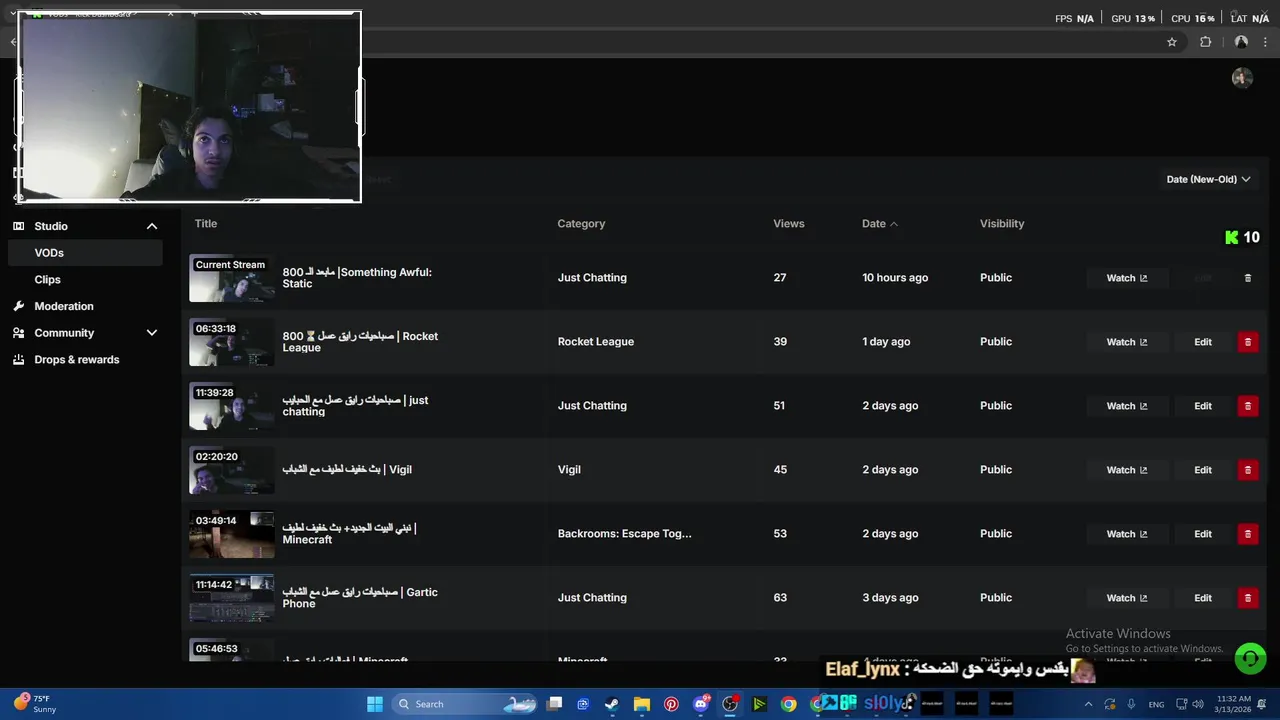Watch the Backrooms VOD
Image resolution: width=1280 pixels, height=720 pixels.
tap(1126, 534)
